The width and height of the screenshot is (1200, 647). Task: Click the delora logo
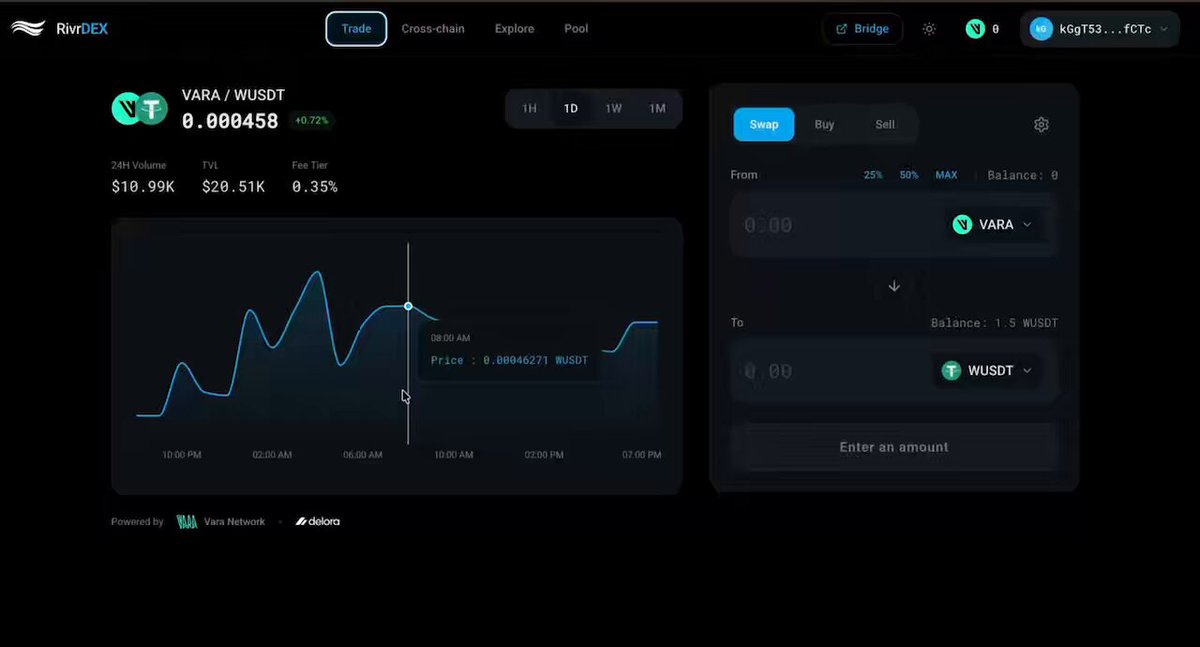tap(318, 521)
